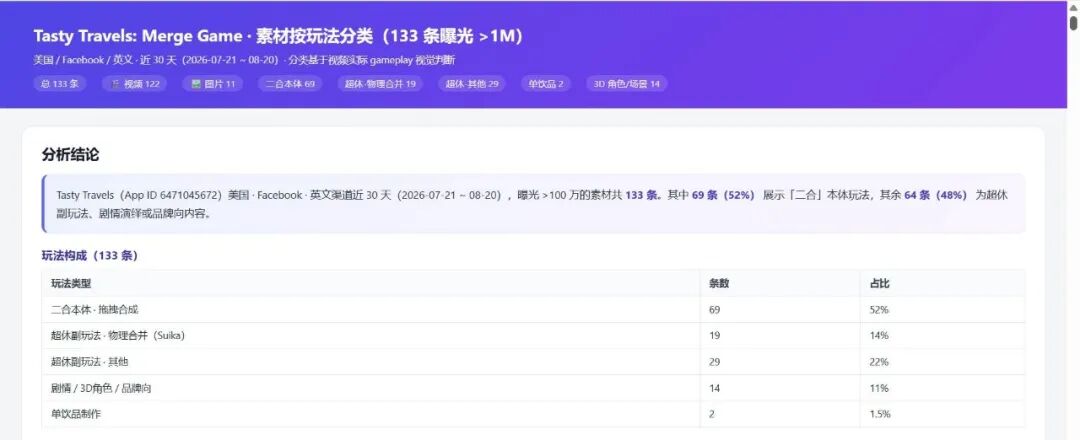Click the 分析结论 heading
The width and height of the screenshot is (1080, 440).
tap(70, 155)
